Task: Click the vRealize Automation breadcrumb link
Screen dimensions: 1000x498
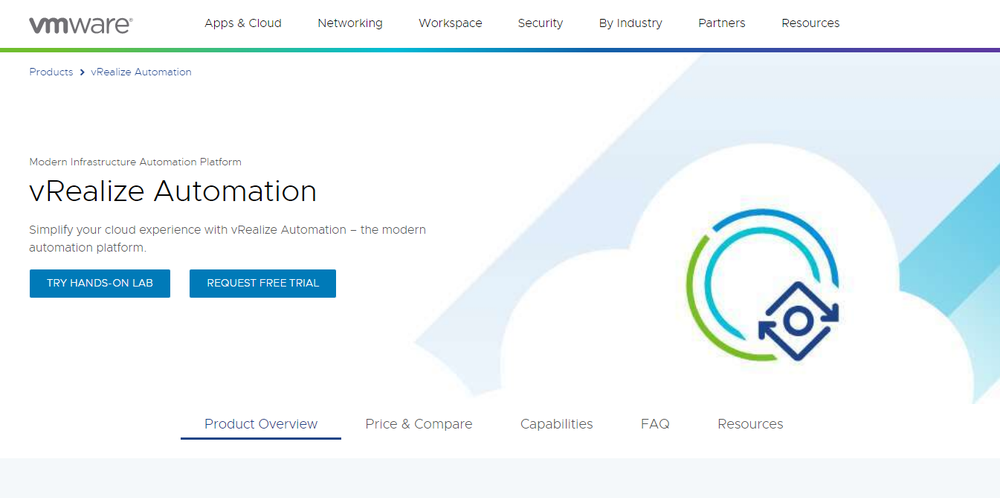Action: coord(141,72)
